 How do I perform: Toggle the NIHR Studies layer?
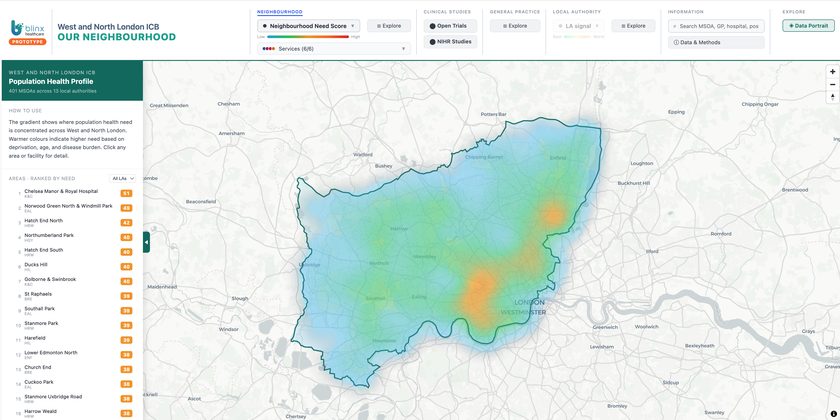(x=450, y=42)
